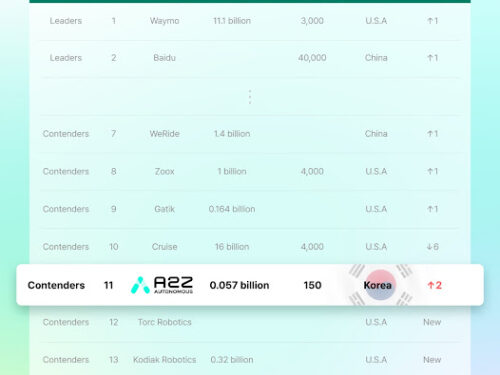Click 'China' in the WeRide row
This screenshot has height=375, width=500.
click(376, 134)
